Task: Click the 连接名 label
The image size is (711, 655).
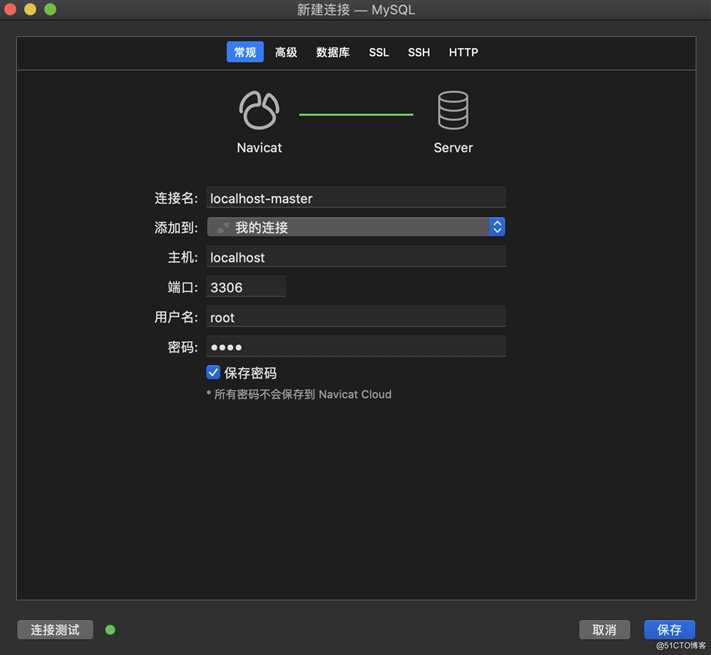Action: (176, 198)
